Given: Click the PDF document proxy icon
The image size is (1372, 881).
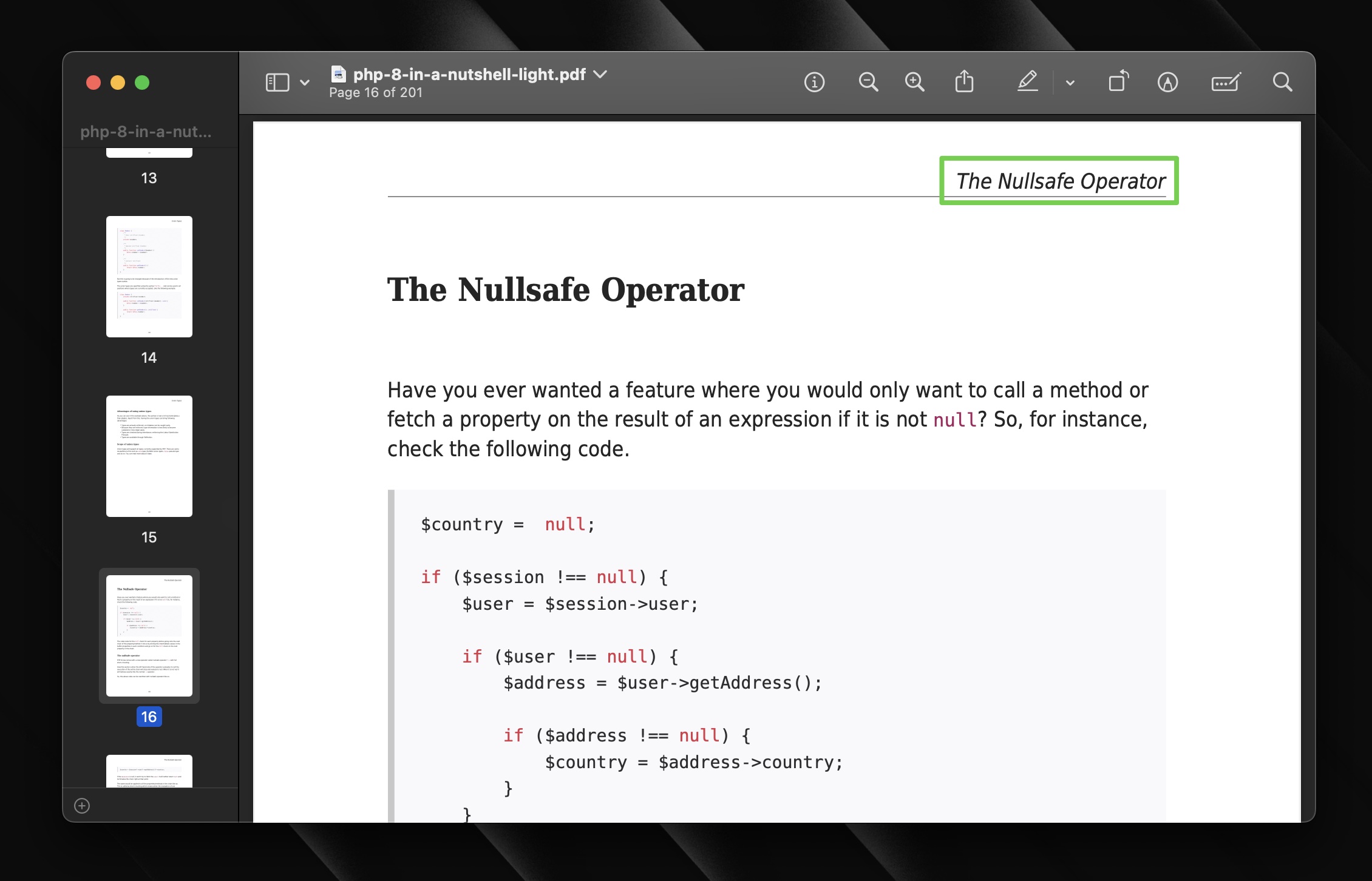Looking at the screenshot, I should (338, 74).
